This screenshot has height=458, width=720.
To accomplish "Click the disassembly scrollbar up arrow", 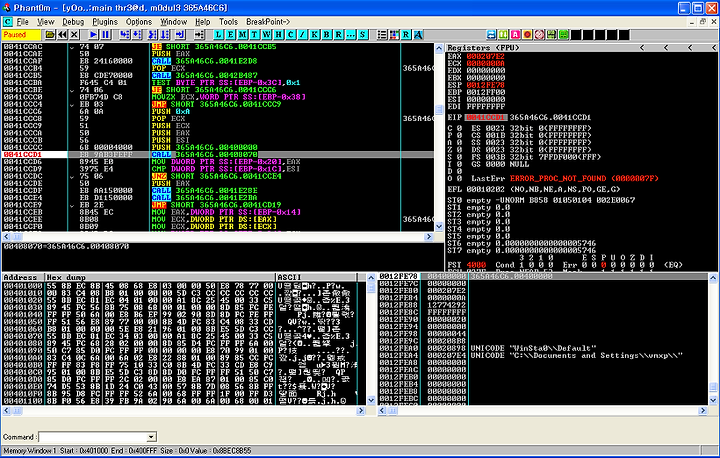I will coord(439,47).
